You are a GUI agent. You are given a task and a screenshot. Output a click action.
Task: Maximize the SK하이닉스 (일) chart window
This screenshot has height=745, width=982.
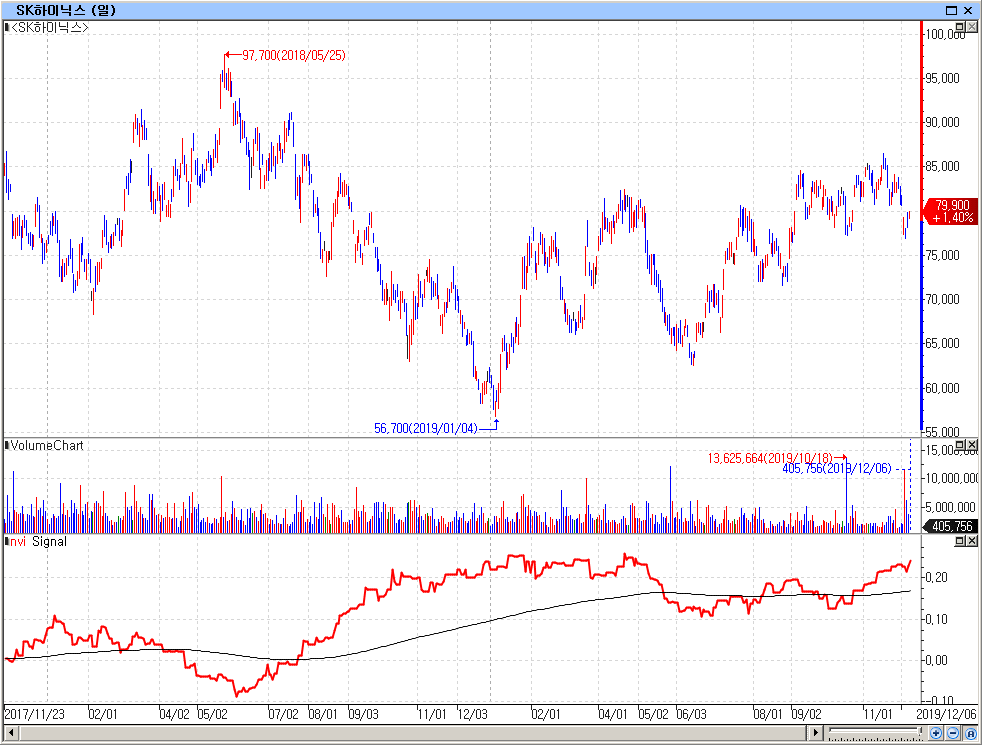pos(951,10)
